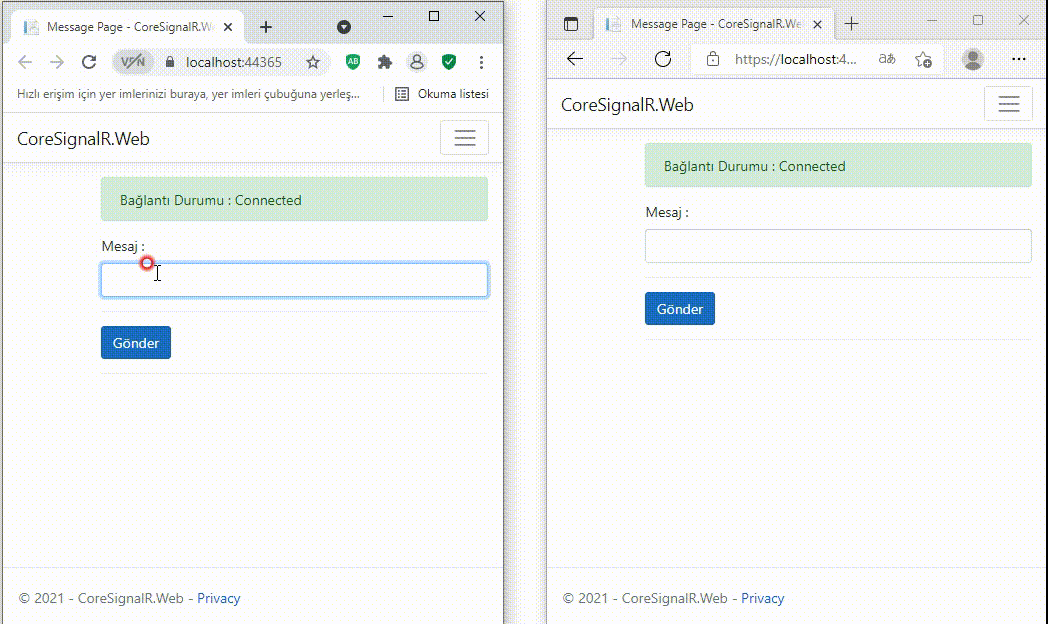Click Edge back arrow button
The height and width of the screenshot is (624, 1048).
click(x=575, y=59)
